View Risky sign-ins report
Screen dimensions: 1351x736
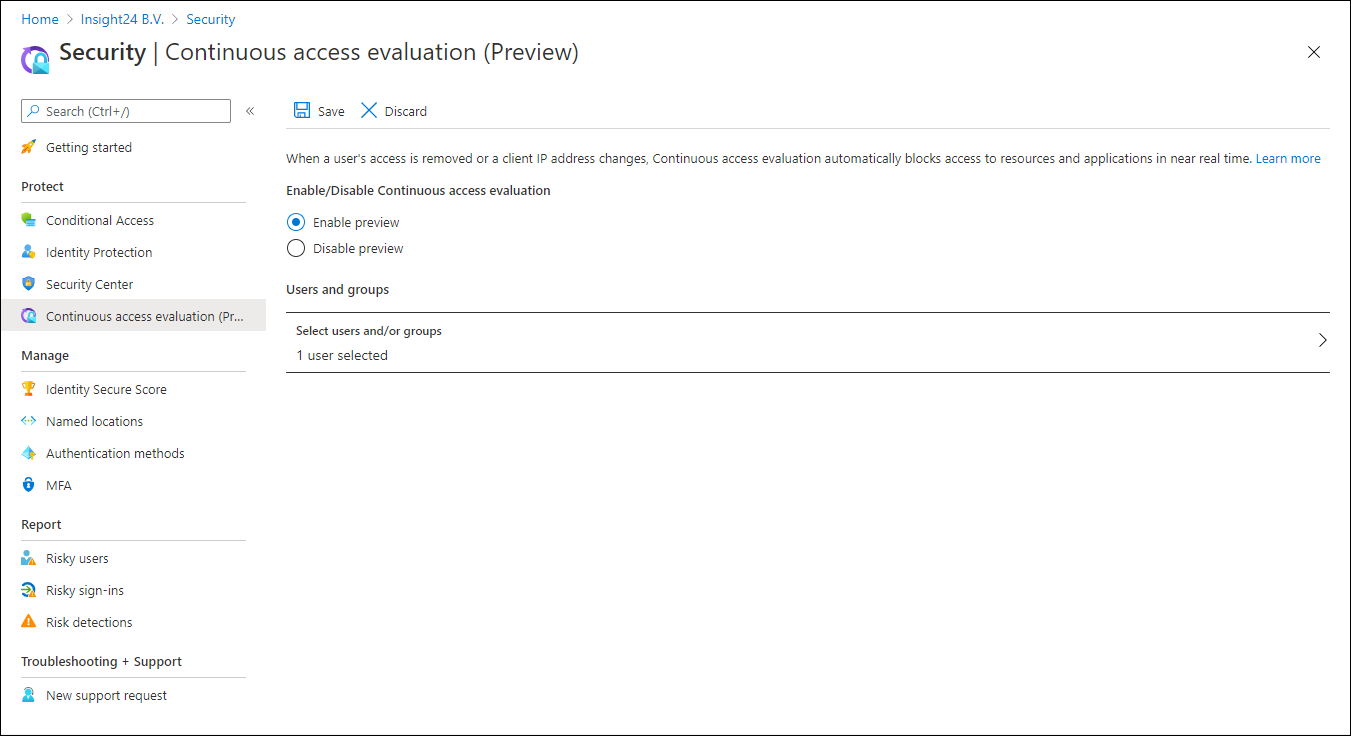tap(84, 590)
